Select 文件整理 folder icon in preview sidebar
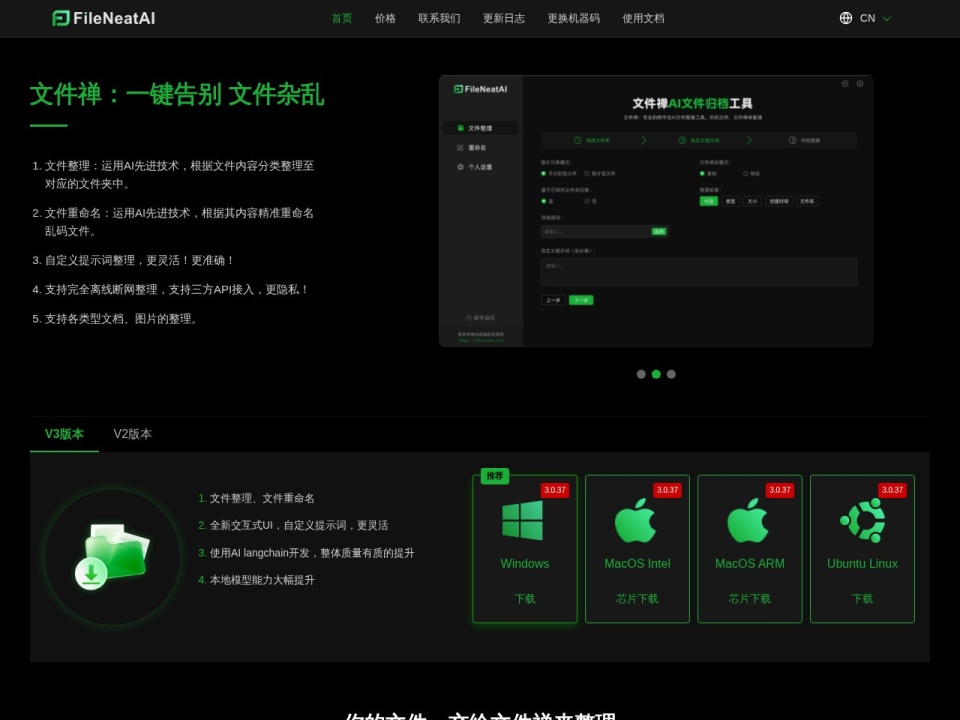This screenshot has height=720, width=960. click(x=460, y=128)
